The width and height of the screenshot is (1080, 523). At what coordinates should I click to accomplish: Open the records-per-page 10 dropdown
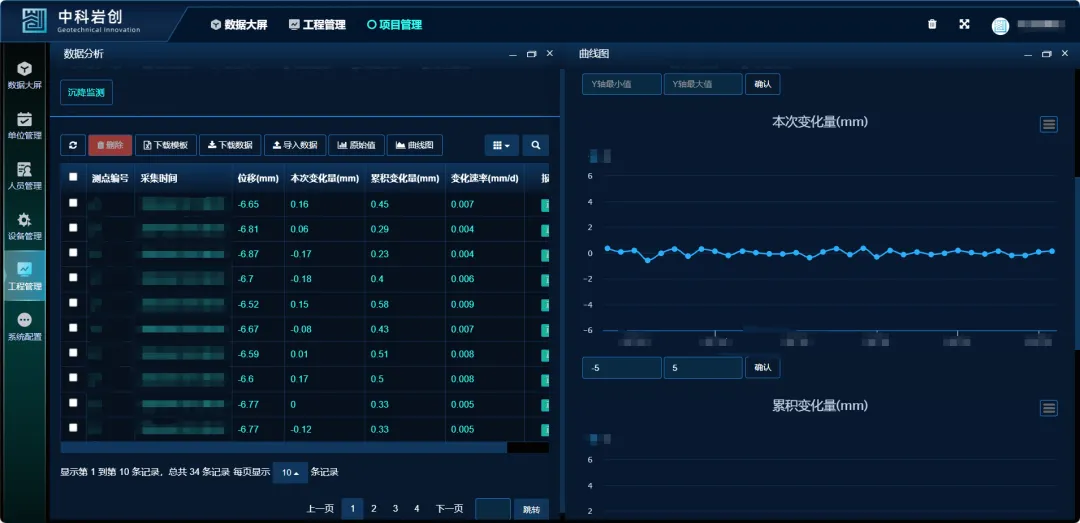point(290,473)
